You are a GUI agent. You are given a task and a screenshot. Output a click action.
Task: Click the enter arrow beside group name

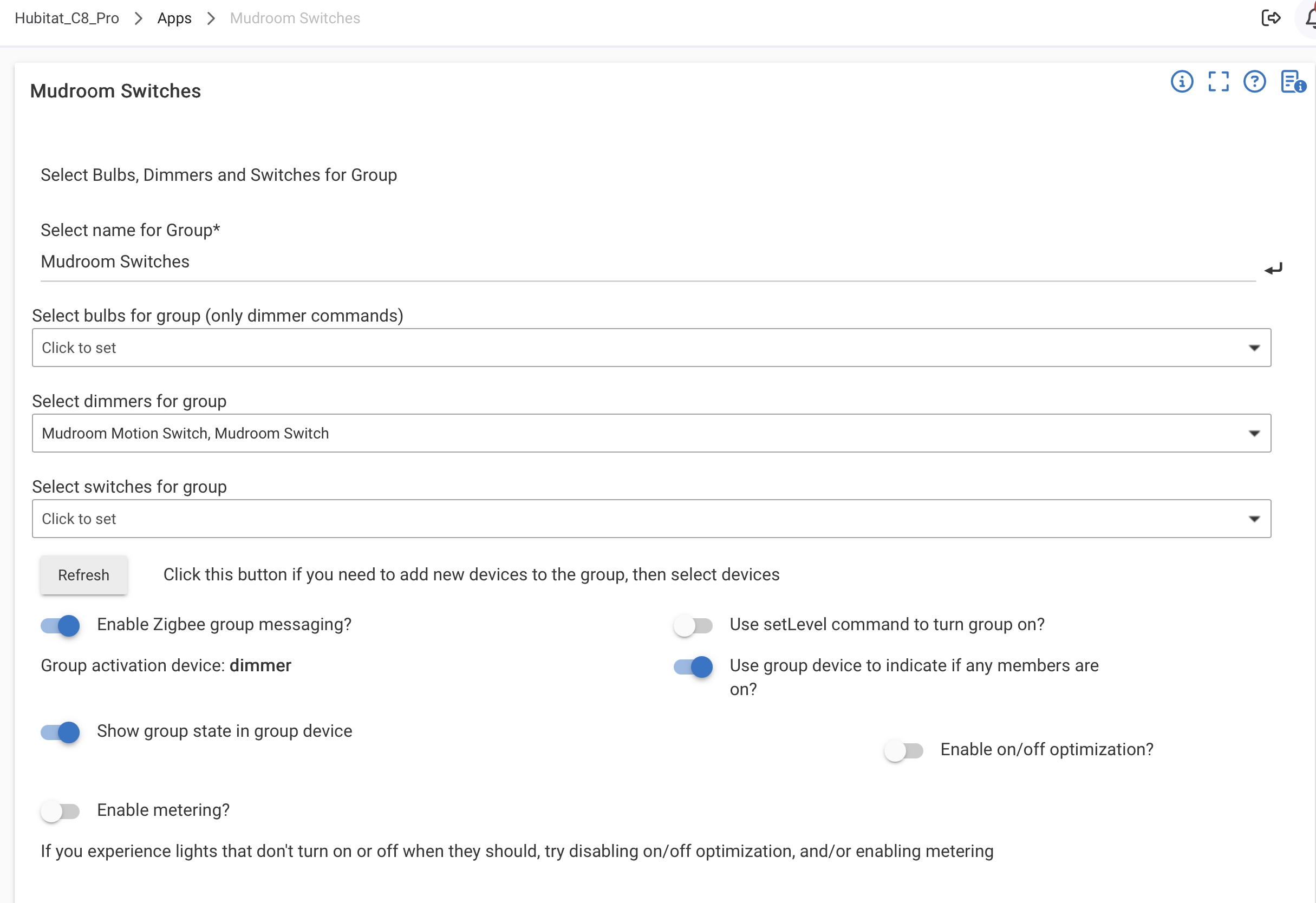coord(1273,269)
